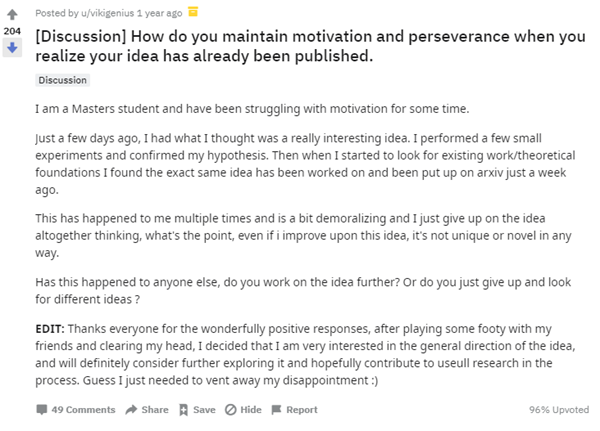Click the Save text label
The image size is (600, 431).
204,410
